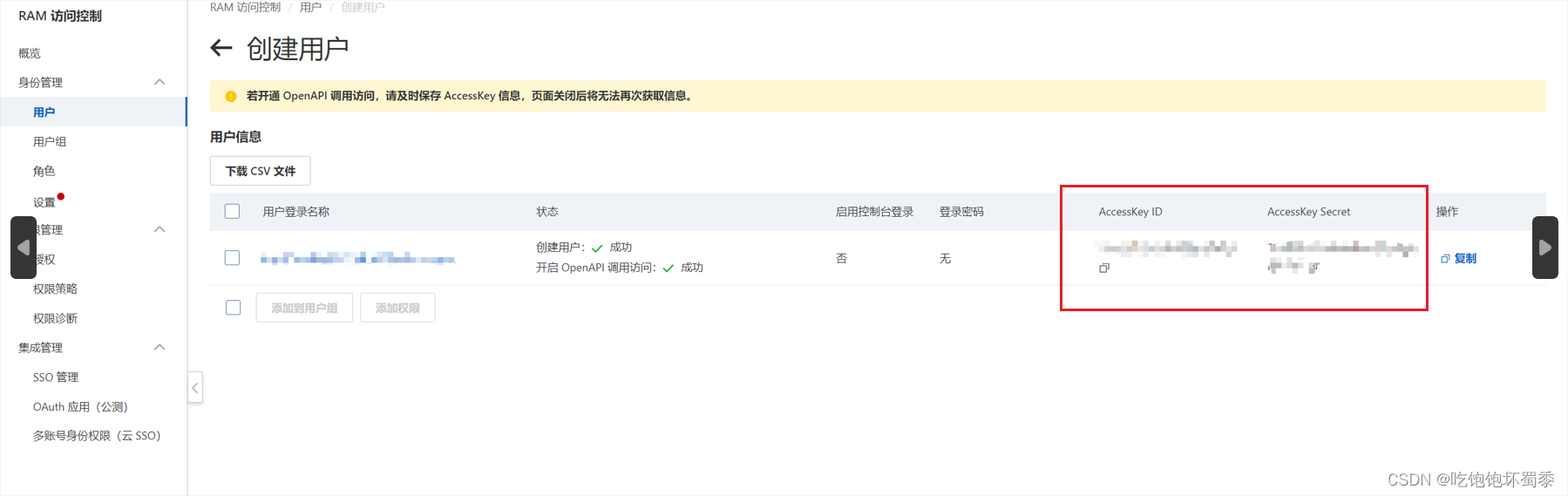Select the checkbox for the created user row
Screen dimensions: 1568x496
pos(232,258)
